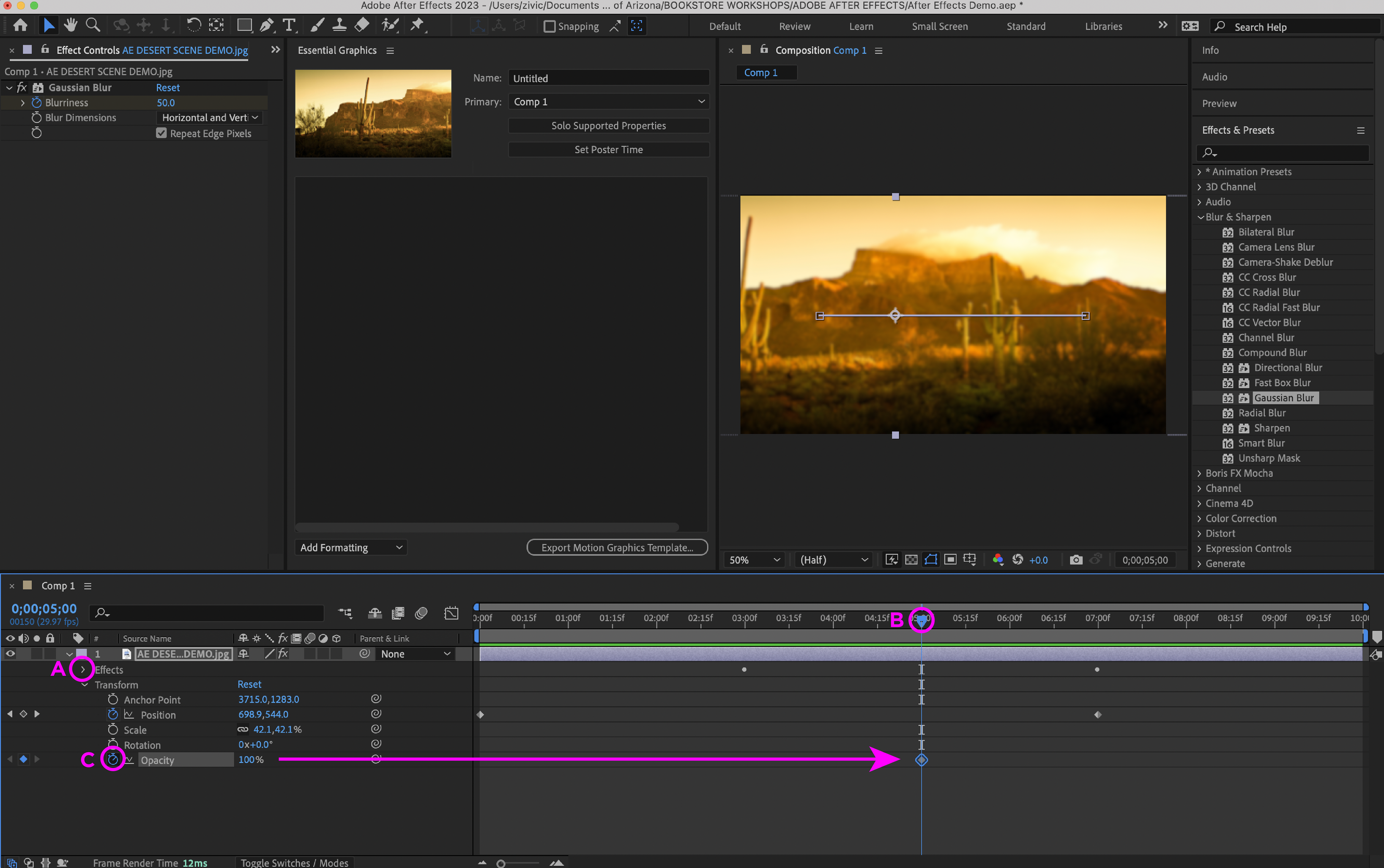The image size is (1384, 868).
Task: Uncheck Repeat Edge Pixels checkbox
Action: pyautogui.click(x=161, y=133)
